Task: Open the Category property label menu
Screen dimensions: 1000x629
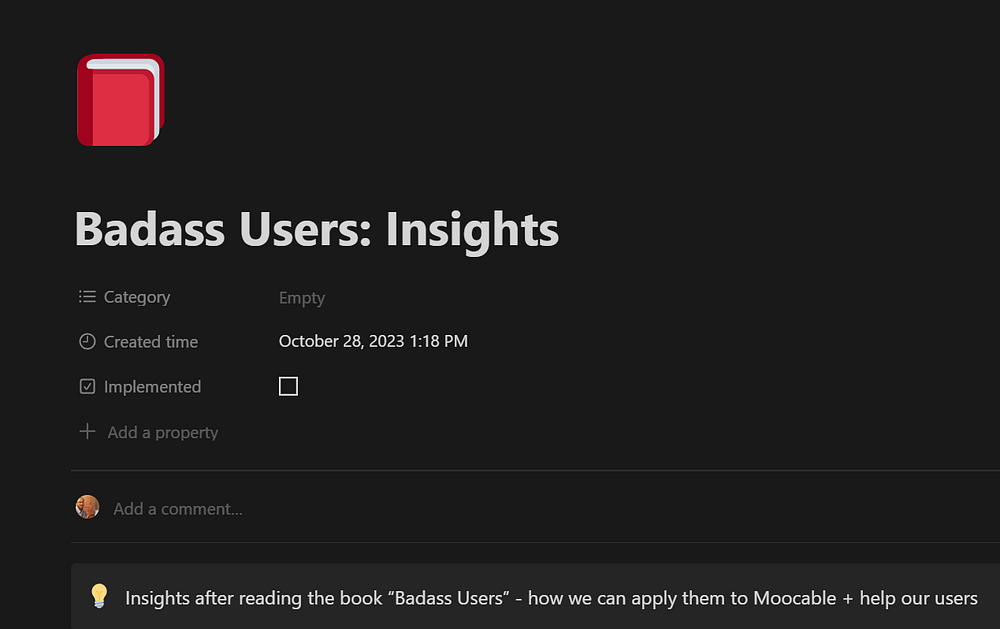Action: [x=137, y=297]
